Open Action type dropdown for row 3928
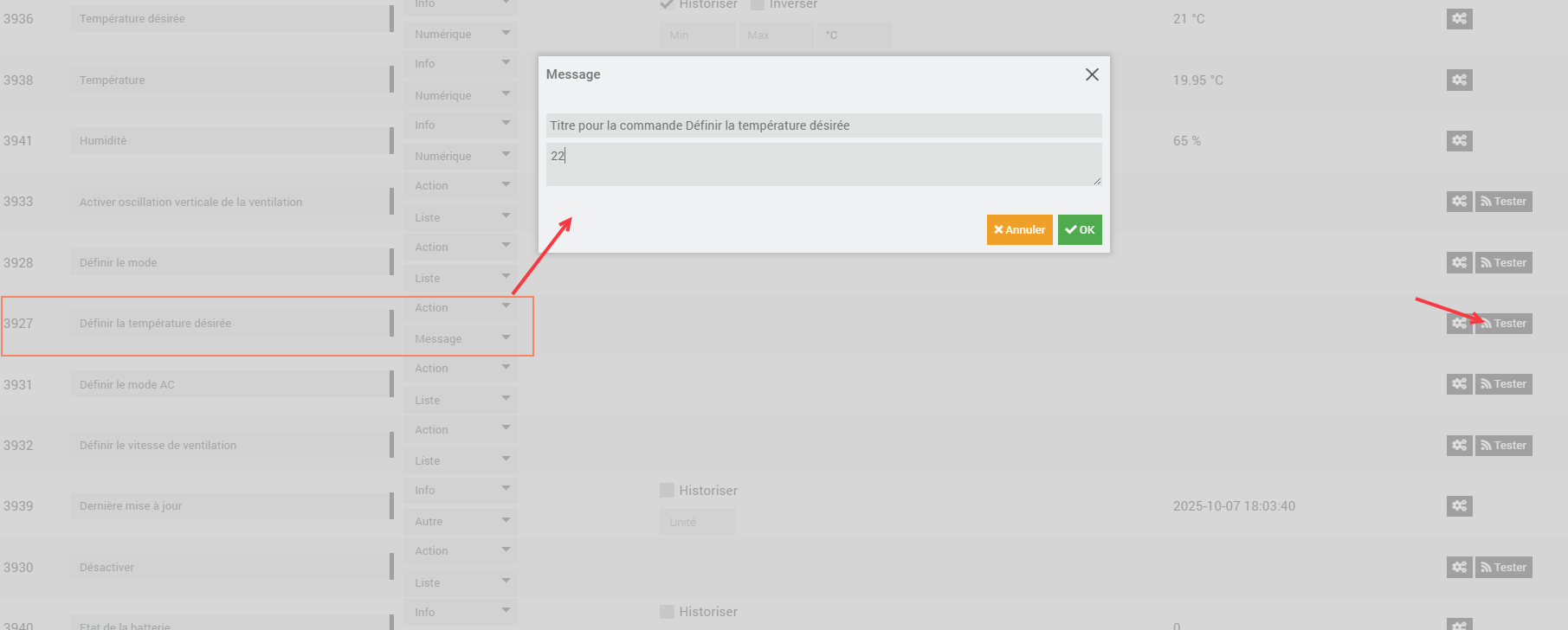The image size is (1568, 630). 461,247
